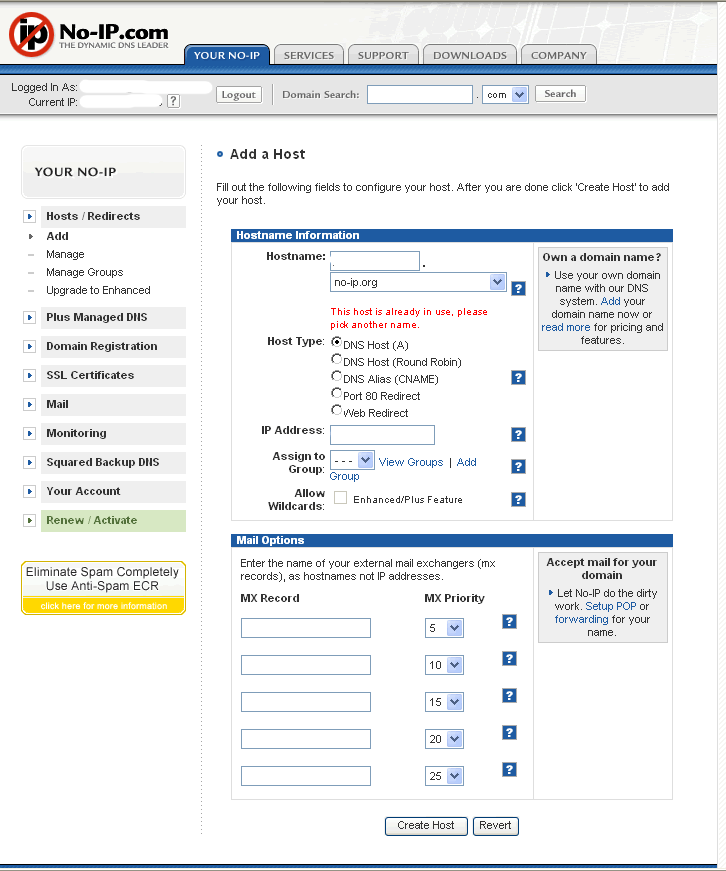This screenshot has height=871, width=726.
Task: Open MX Priority dropdown showing 25
Action: tap(444, 776)
